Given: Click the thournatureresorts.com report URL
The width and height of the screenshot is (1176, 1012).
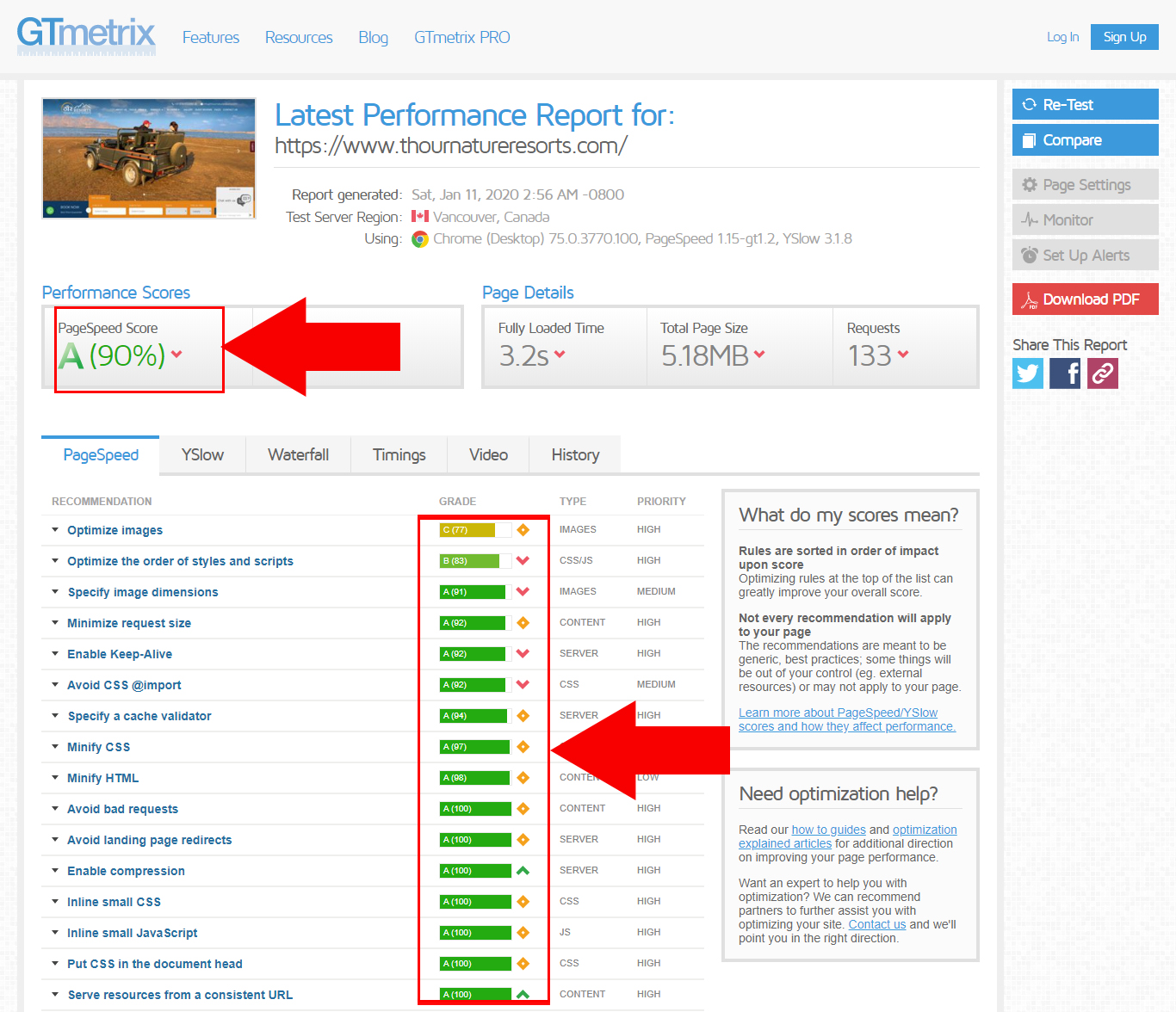Looking at the screenshot, I should tap(451, 145).
